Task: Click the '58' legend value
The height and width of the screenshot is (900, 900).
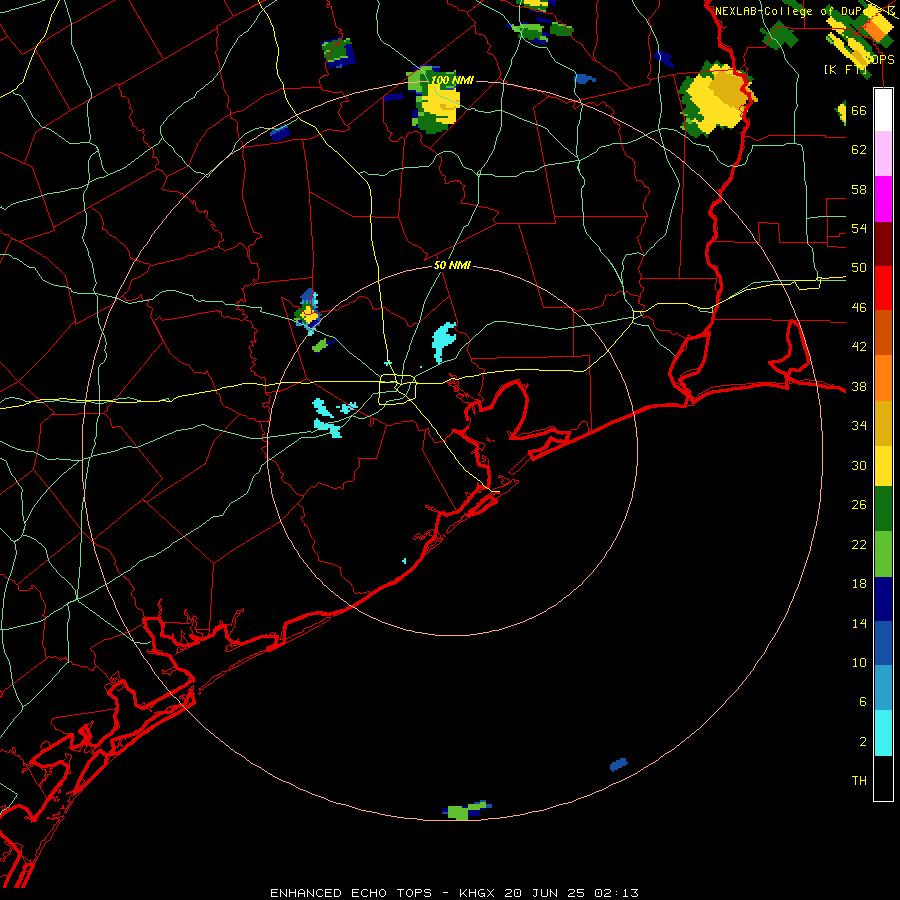Action: tap(859, 189)
